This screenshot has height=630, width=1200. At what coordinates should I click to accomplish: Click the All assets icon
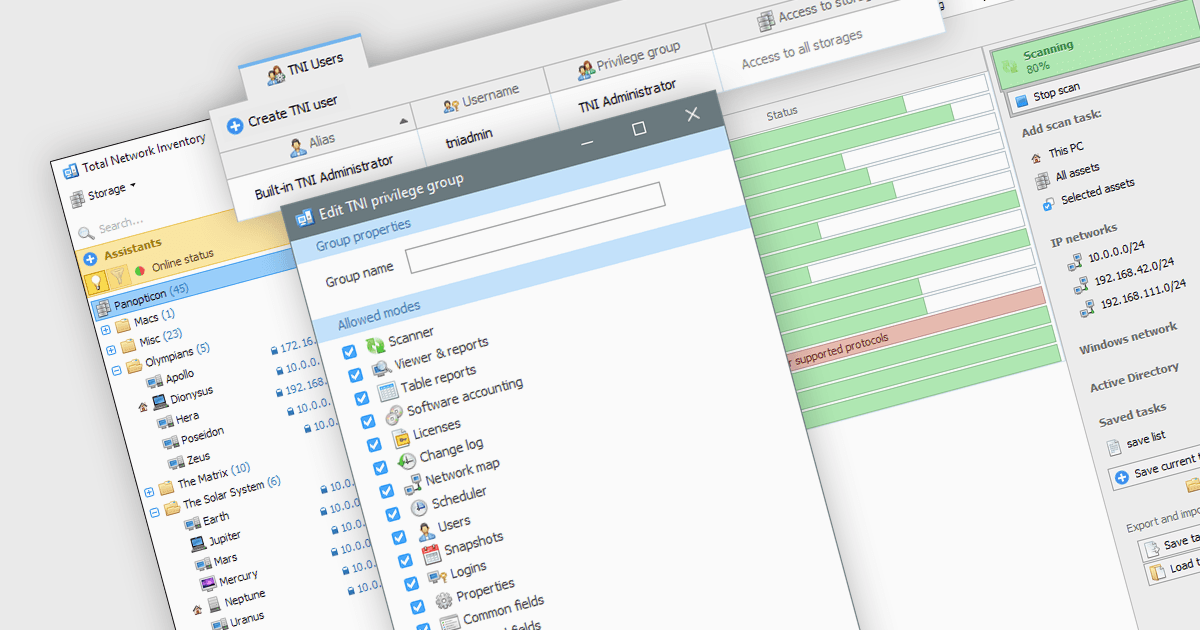click(x=1044, y=179)
